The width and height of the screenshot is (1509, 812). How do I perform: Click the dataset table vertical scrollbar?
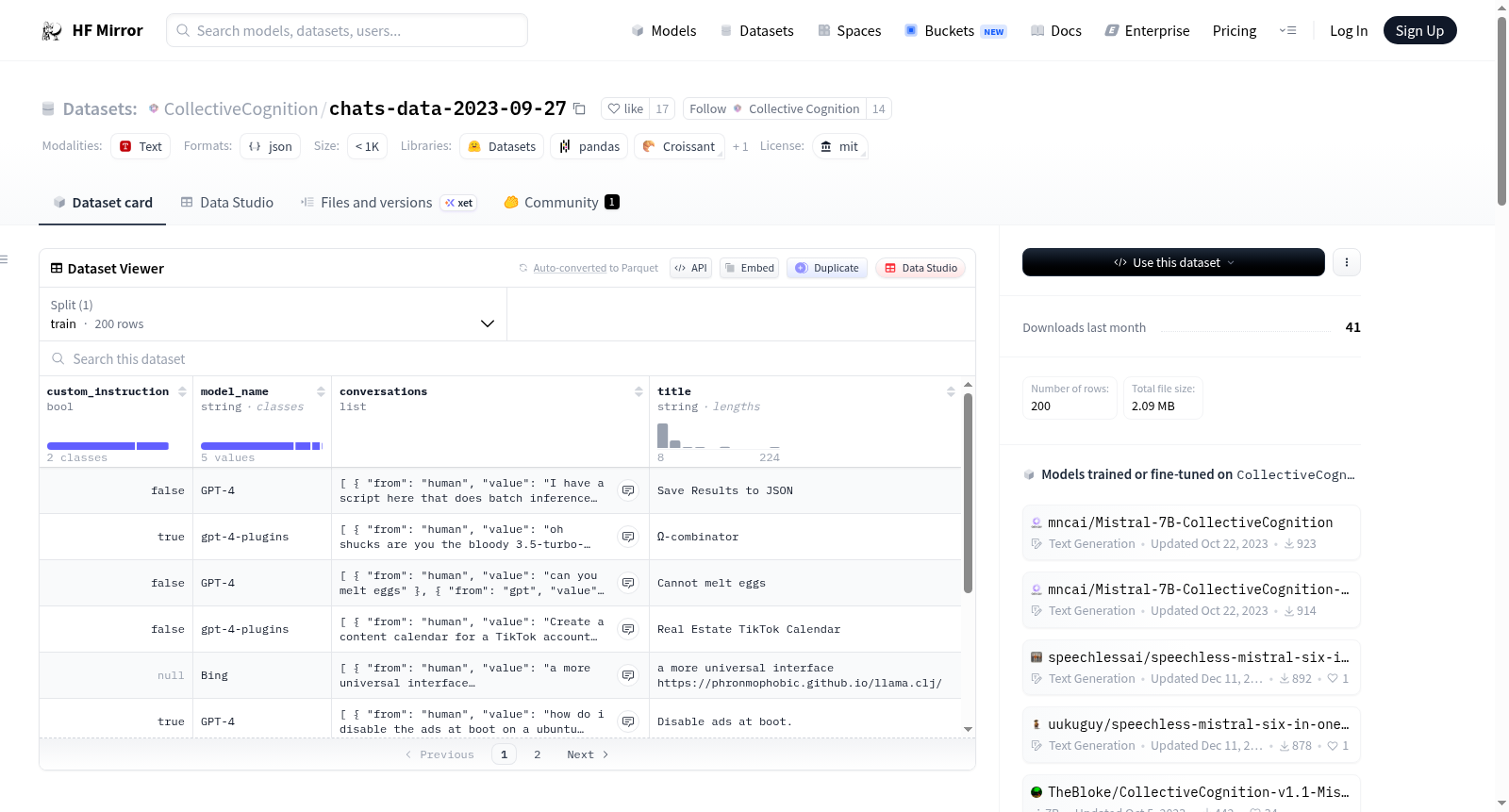point(968,492)
